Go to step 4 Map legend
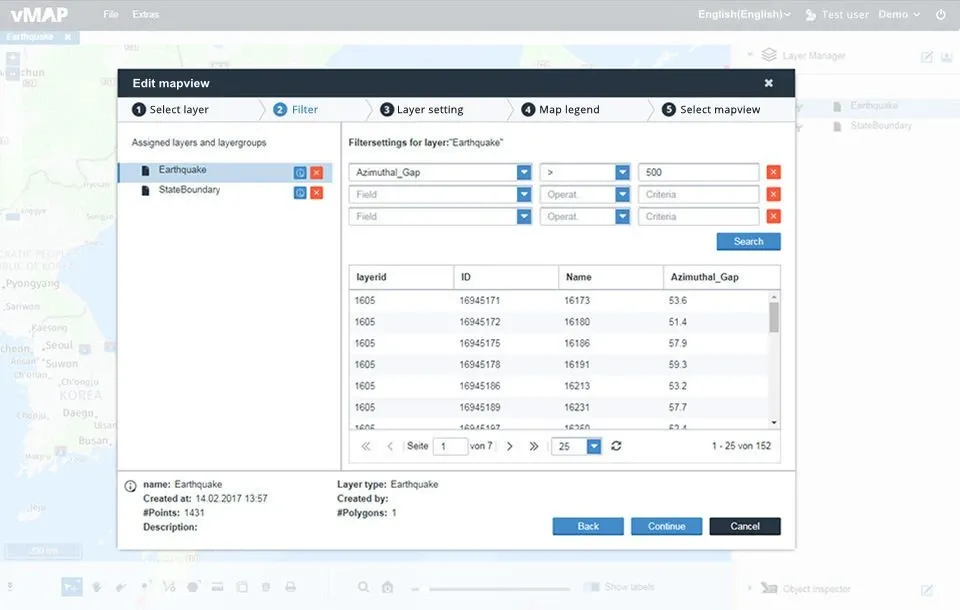Viewport: 960px width, 610px height. point(560,110)
